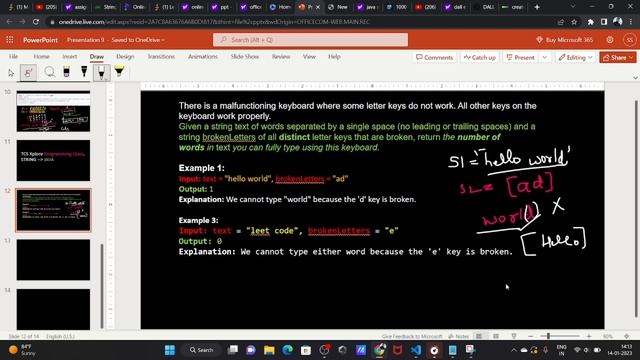The width and height of the screenshot is (640, 360).
Task: Click Fit slide to window icon
Action: click(x=627, y=336)
